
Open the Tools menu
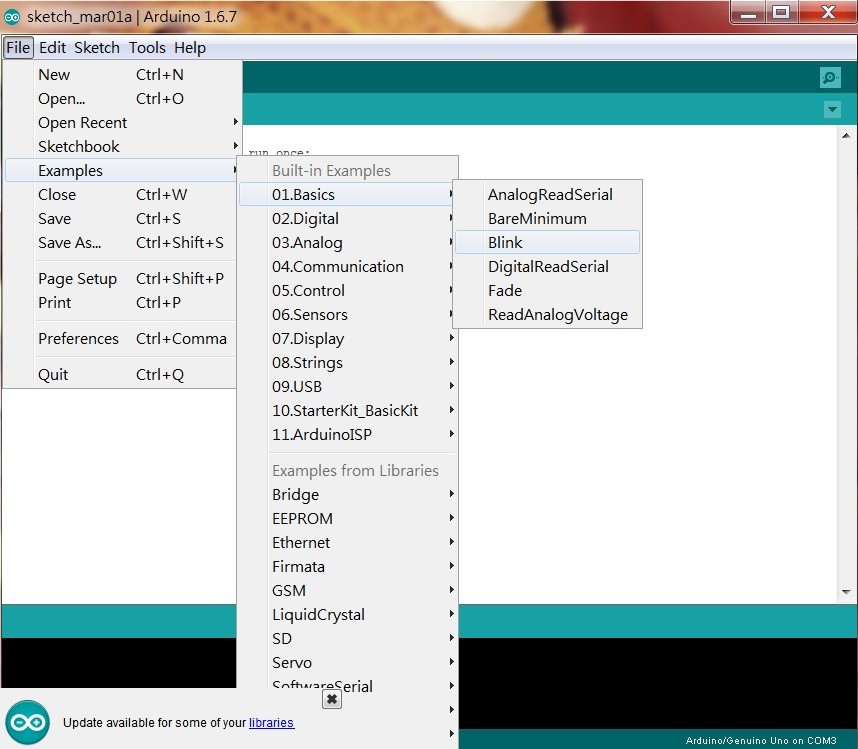pyautogui.click(x=147, y=48)
